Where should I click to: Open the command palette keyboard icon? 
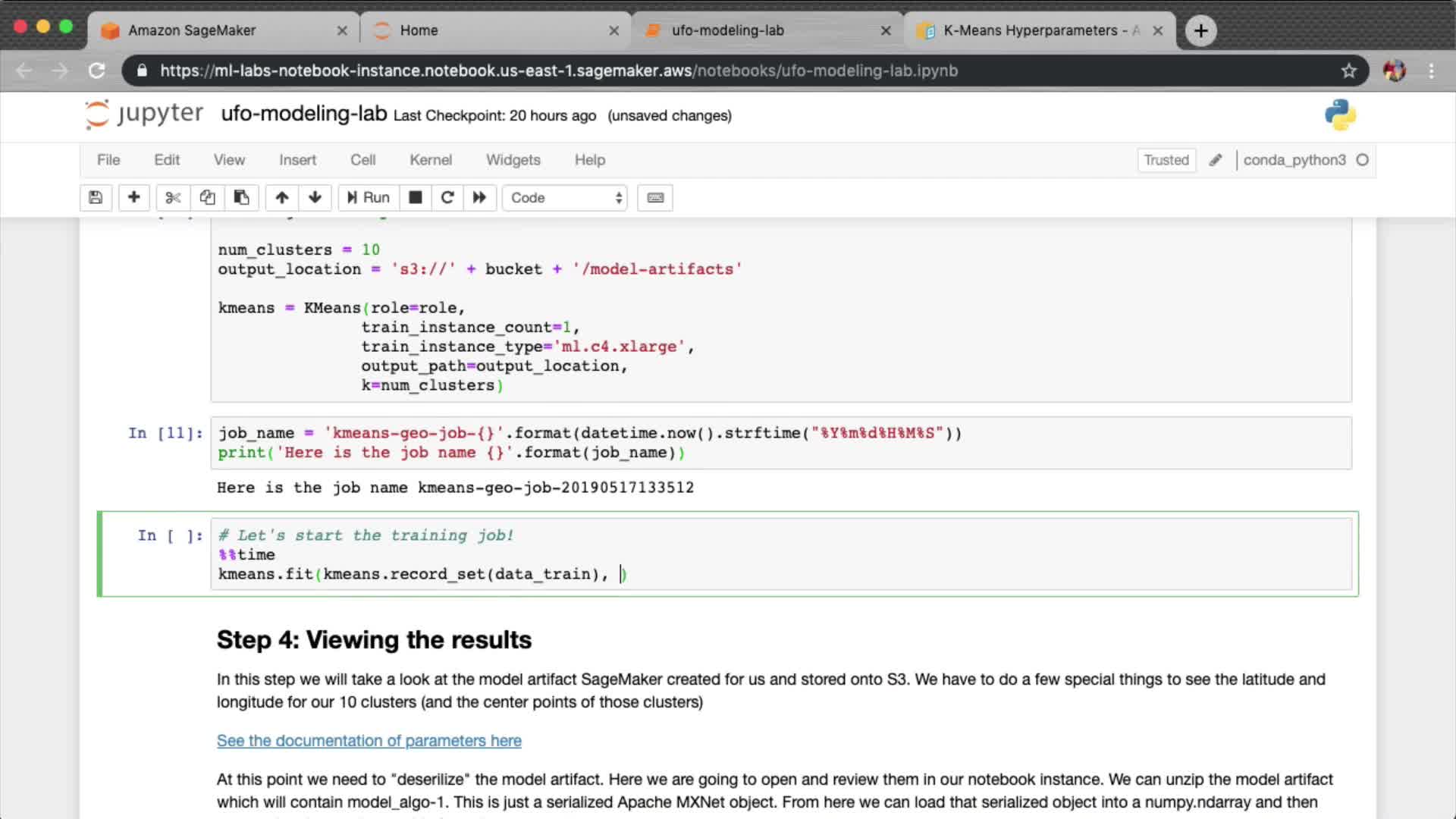(655, 198)
